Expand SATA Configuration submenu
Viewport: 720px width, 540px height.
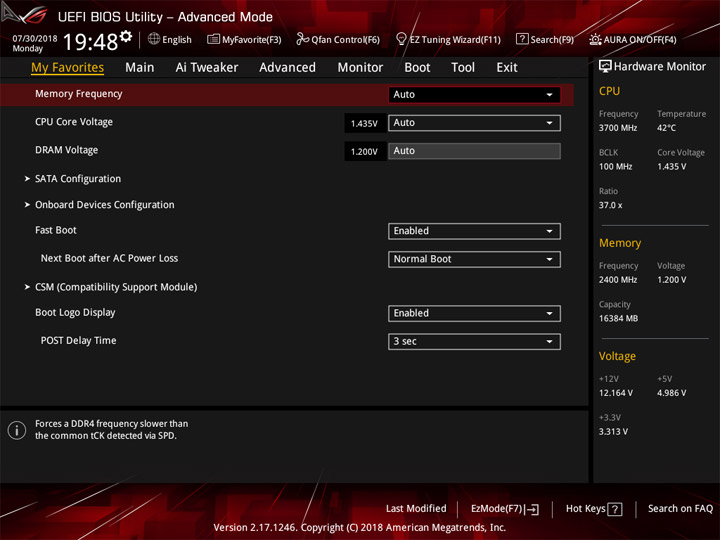(x=78, y=179)
